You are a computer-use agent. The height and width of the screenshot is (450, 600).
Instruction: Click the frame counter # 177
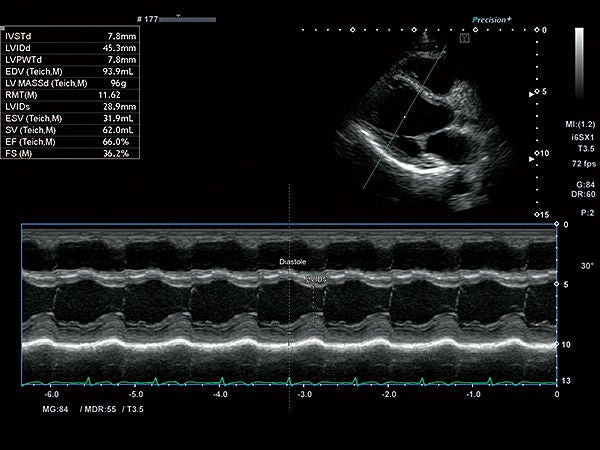[x=147, y=19]
